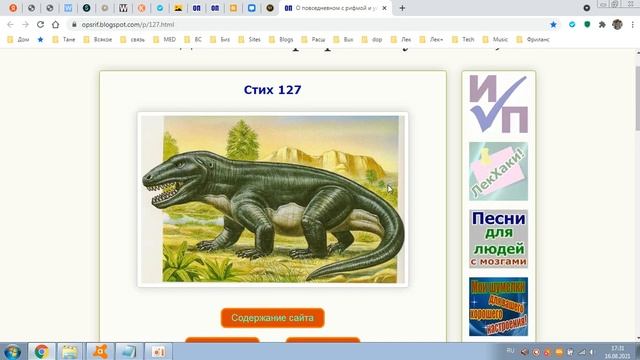Switch to the blue W Word-style tab
Image resolution: width=640 pixels, height=360 pixels.
68,8
